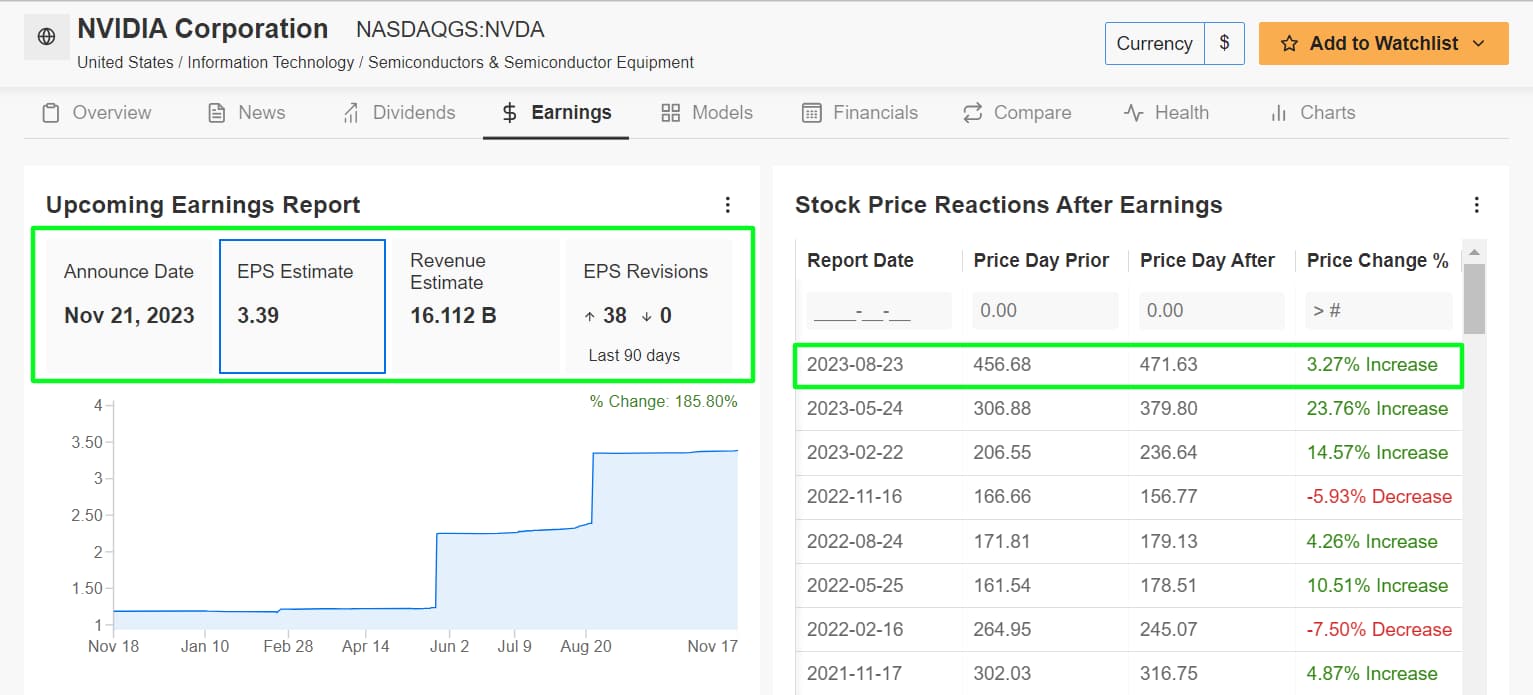Click the grid icon of Models tab

(x=671, y=113)
